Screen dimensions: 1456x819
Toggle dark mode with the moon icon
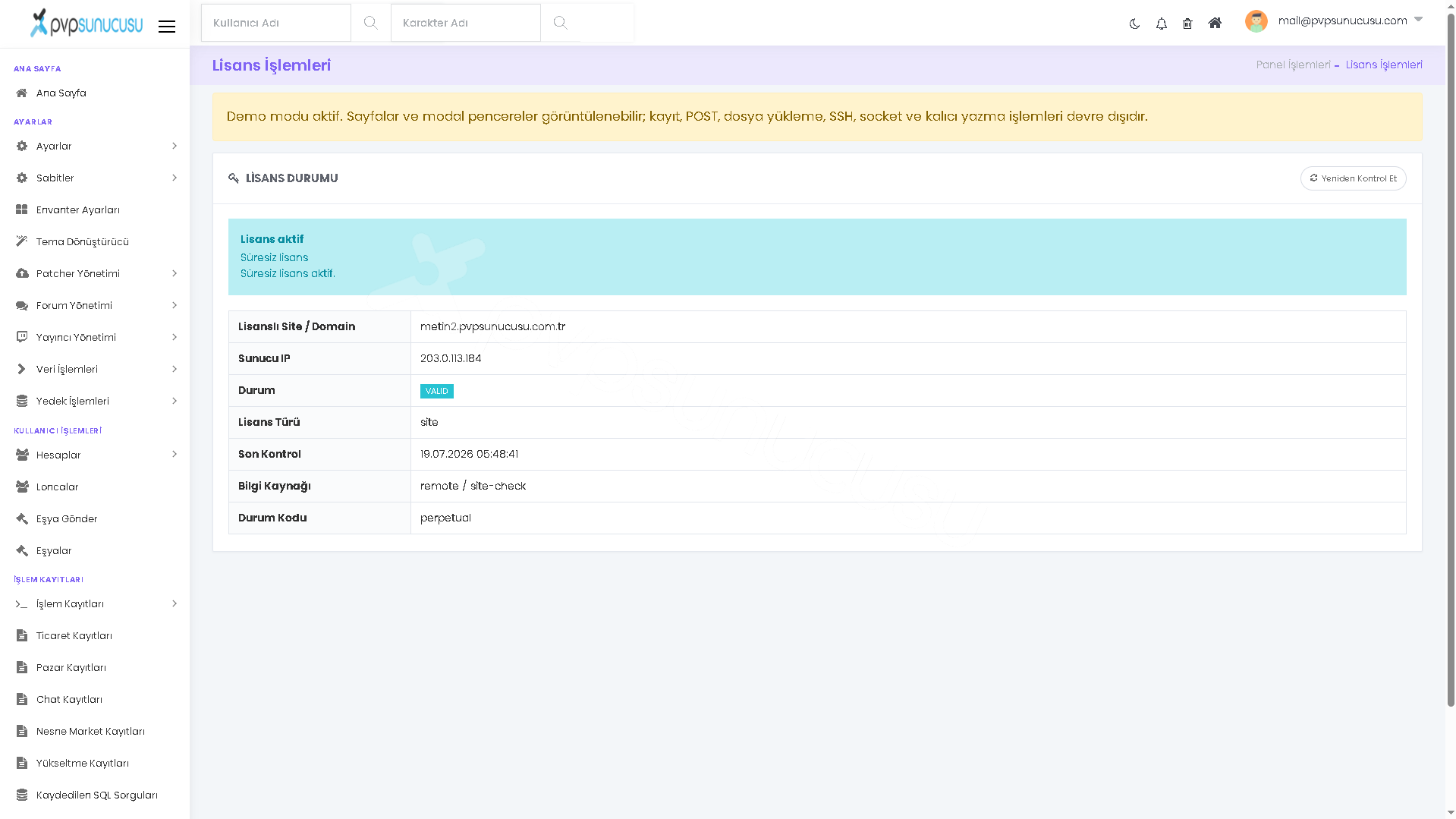click(x=1134, y=24)
